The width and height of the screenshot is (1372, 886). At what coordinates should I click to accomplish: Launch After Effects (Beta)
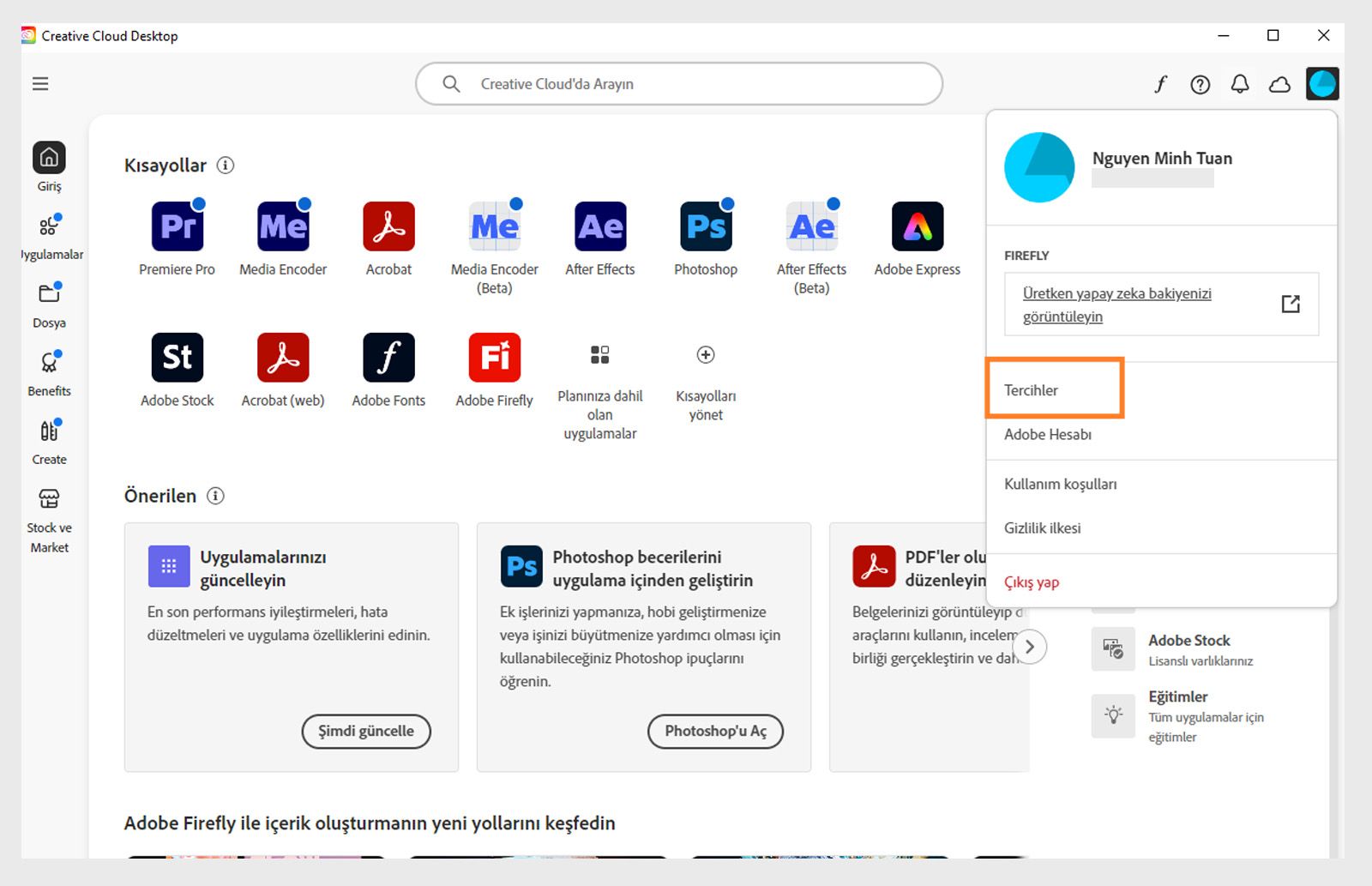tap(810, 226)
